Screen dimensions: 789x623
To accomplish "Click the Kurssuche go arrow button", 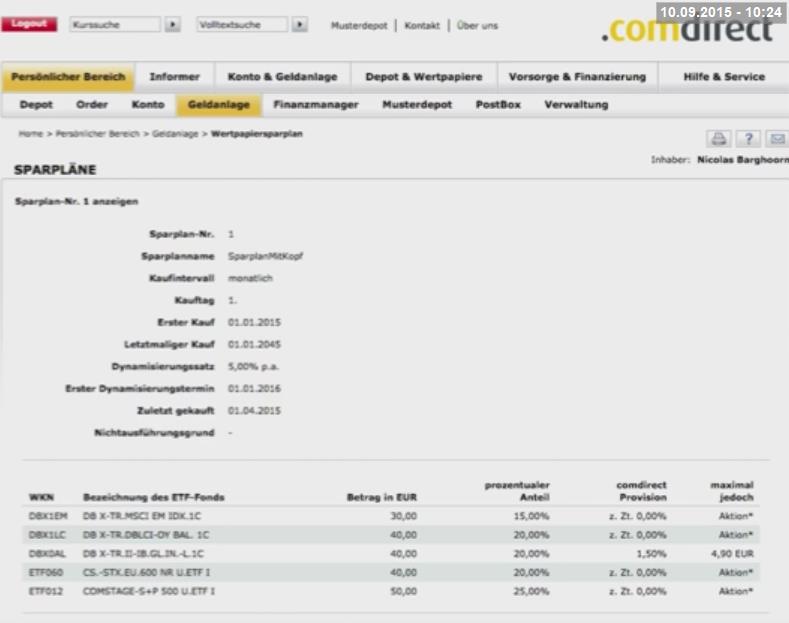I will 173,24.
